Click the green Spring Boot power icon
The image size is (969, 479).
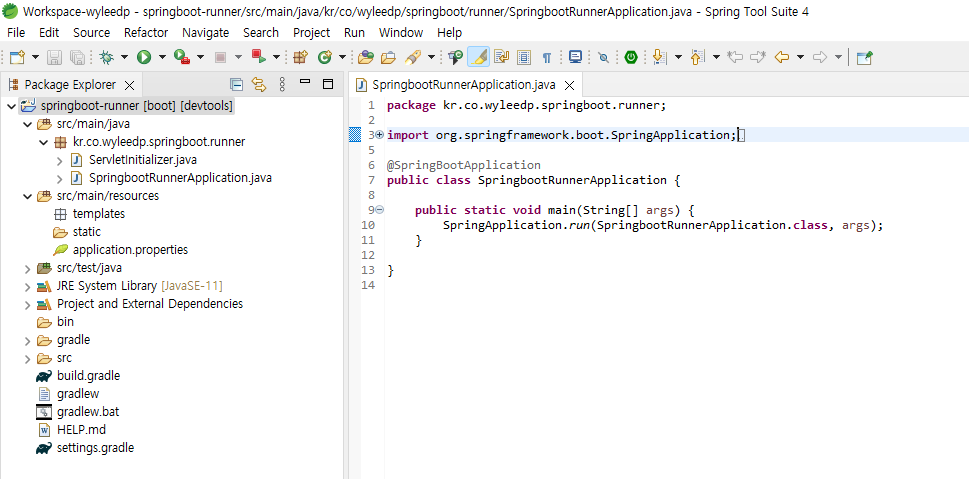630,57
